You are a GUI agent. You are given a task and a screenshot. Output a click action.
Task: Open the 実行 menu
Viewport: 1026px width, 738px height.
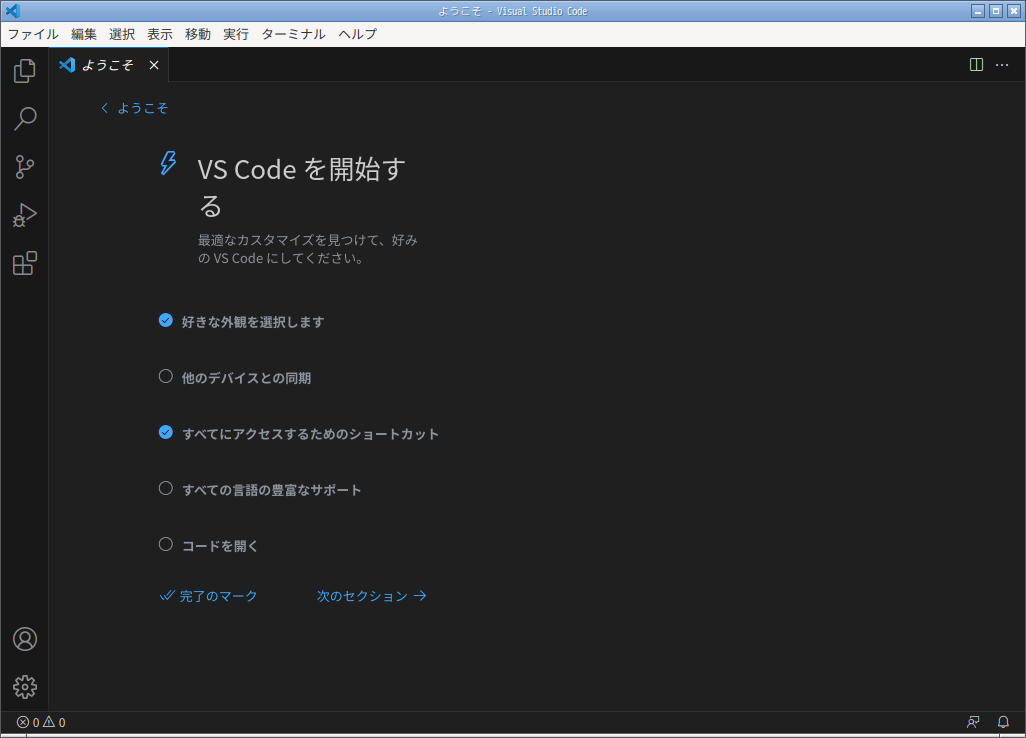coord(236,34)
